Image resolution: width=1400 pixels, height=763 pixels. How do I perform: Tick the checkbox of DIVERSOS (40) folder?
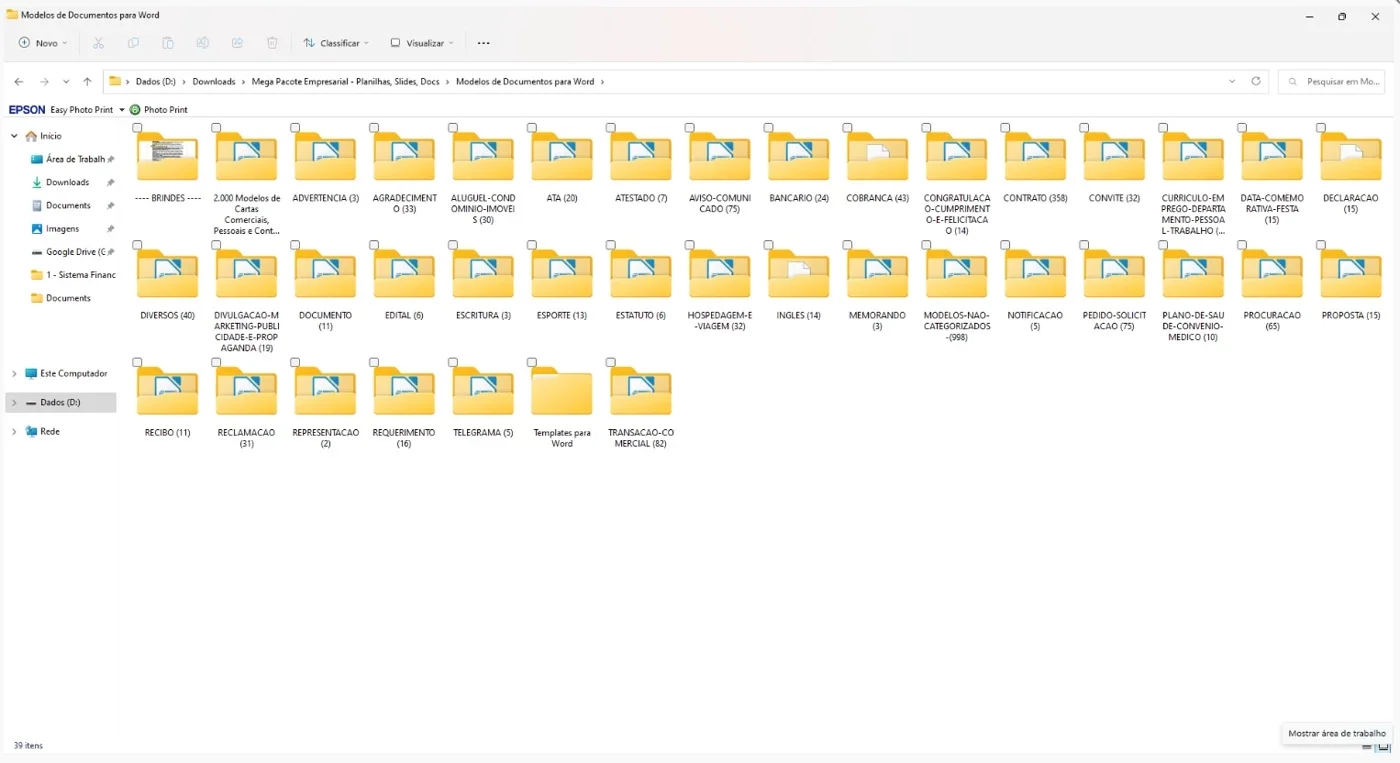(x=137, y=245)
